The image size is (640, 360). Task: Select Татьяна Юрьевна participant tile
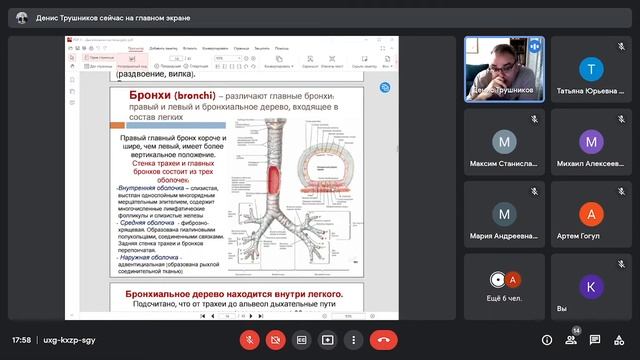[x=591, y=69]
